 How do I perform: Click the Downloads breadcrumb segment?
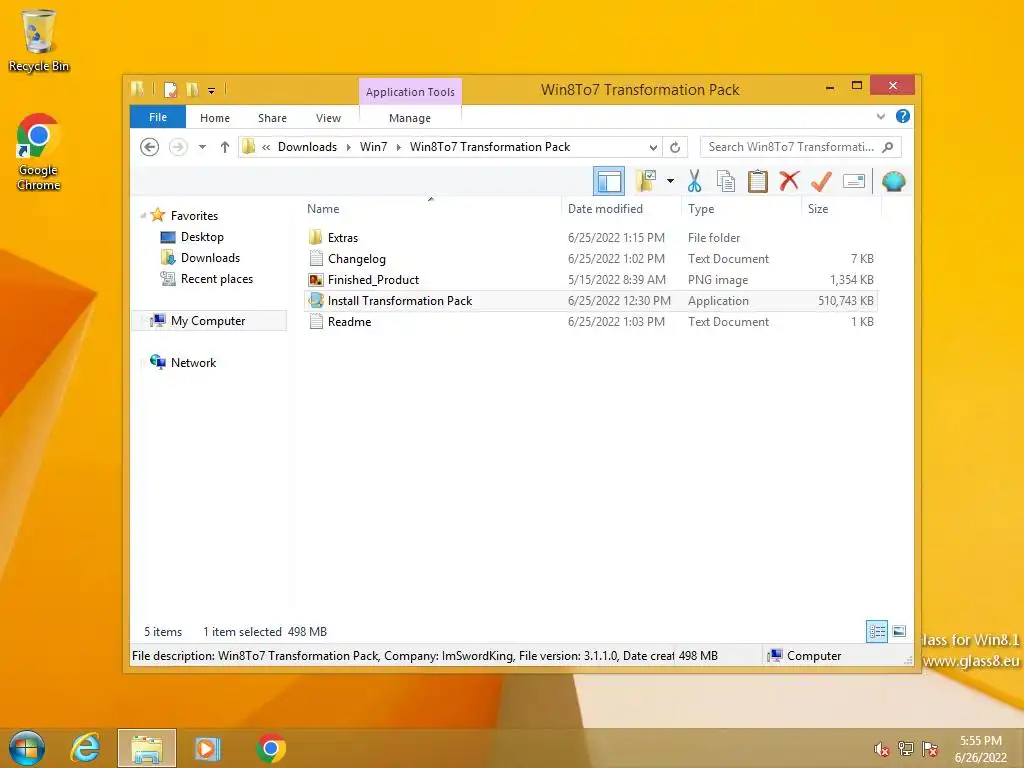307,147
